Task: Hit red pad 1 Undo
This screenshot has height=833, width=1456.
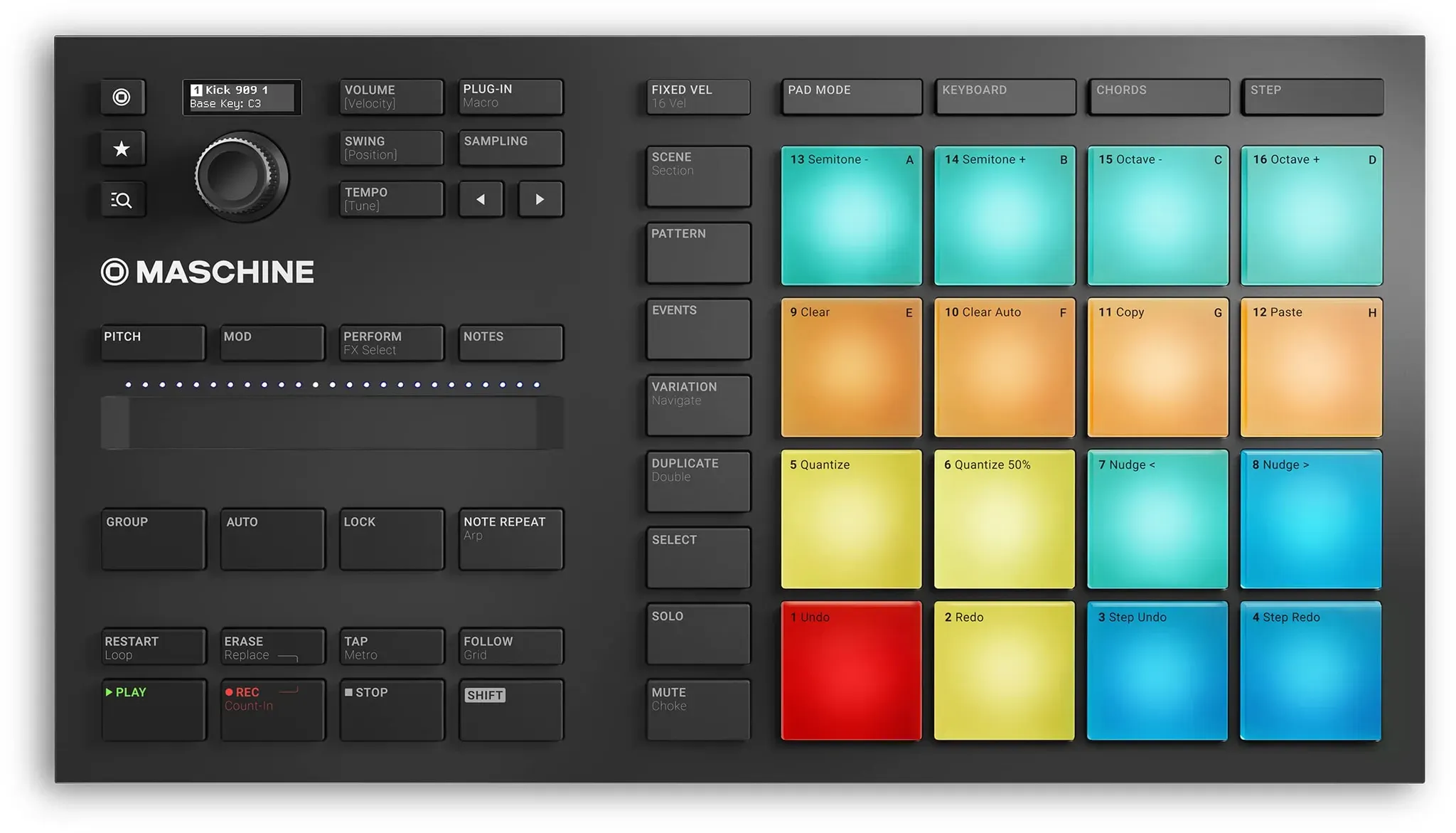Action: click(x=852, y=671)
